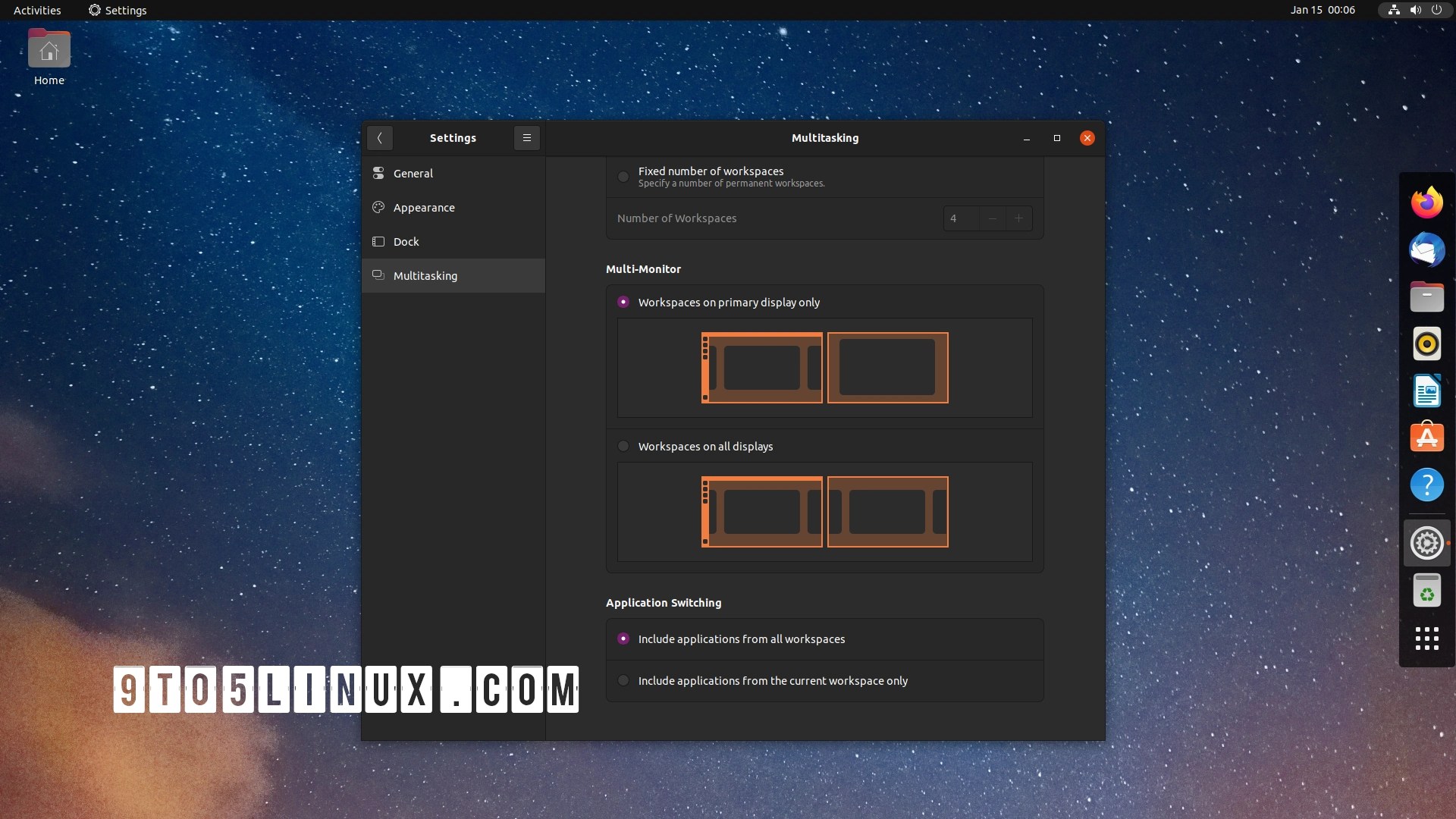Open Thunderbird mail from the dock
Image resolution: width=1456 pixels, height=819 pixels.
(1426, 250)
